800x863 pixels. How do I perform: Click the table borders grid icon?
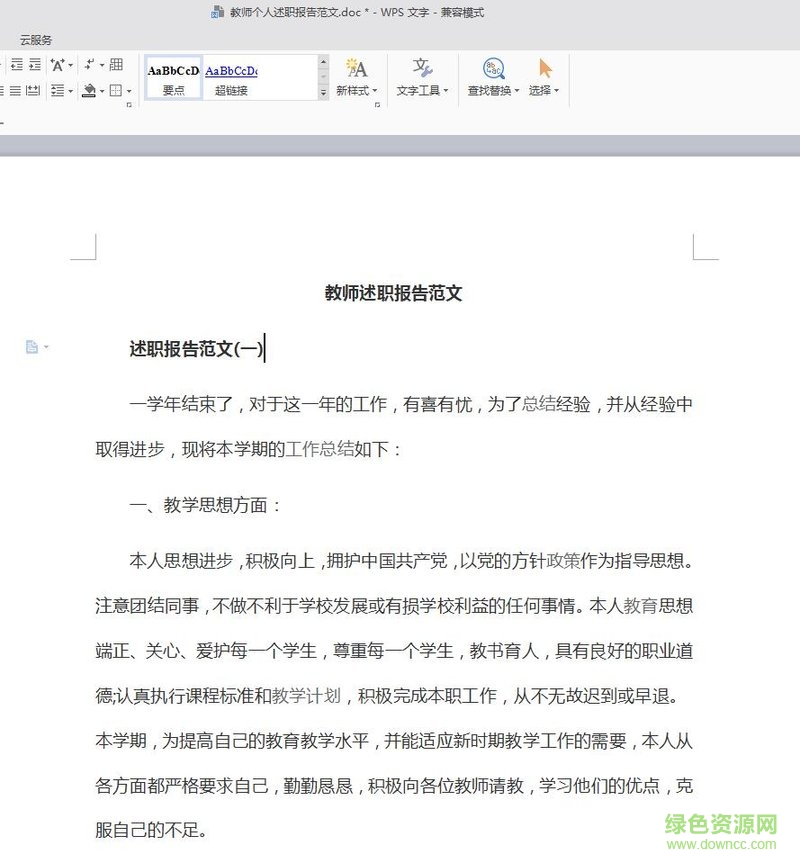pos(117,65)
